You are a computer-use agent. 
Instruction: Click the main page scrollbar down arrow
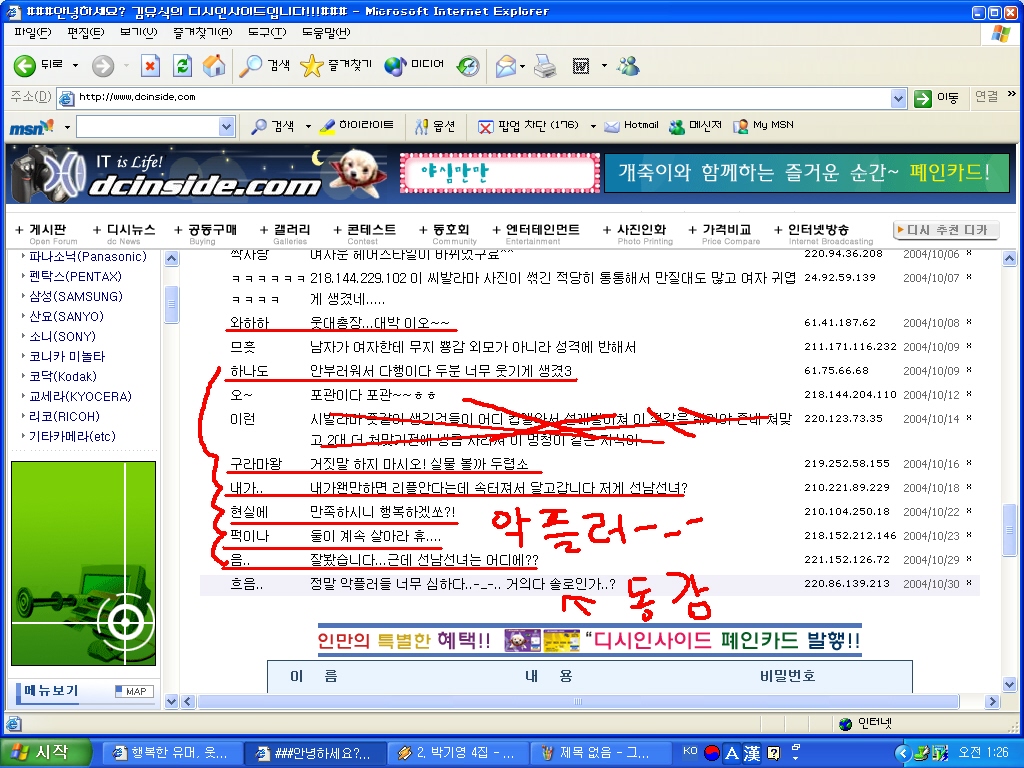(x=1010, y=684)
